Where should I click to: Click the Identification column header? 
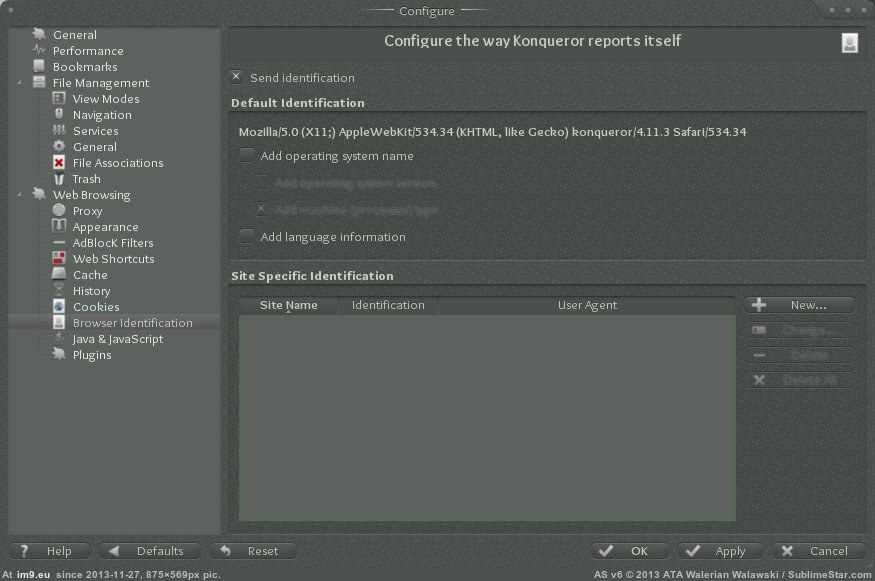point(388,305)
